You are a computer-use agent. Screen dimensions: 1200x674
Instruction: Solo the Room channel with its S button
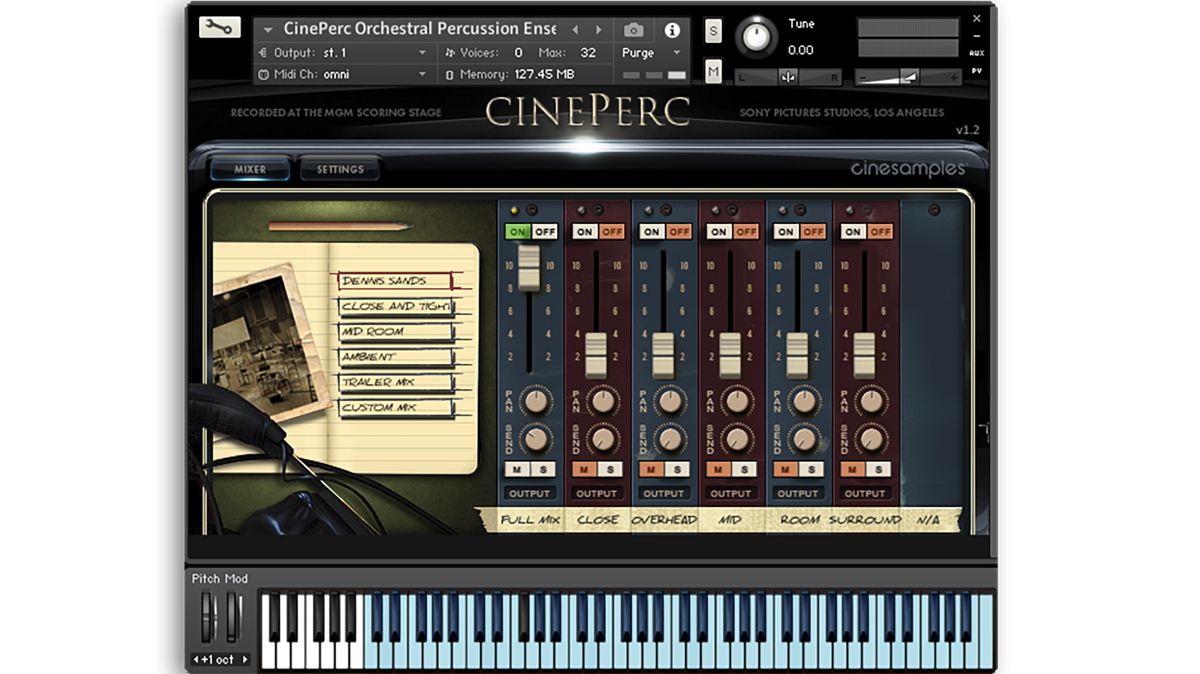point(811,468)
